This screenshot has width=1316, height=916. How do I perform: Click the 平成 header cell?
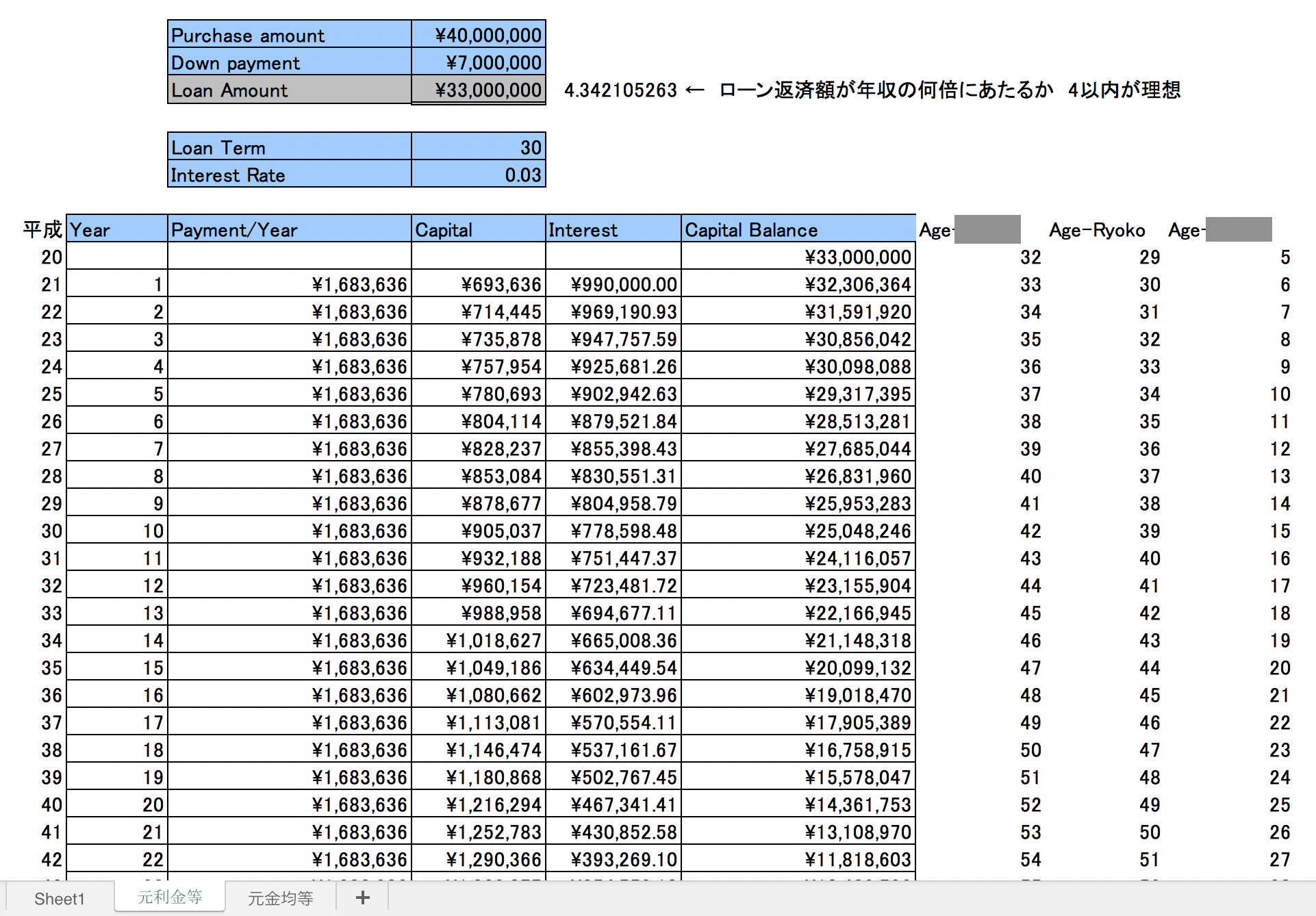point(42,229)
